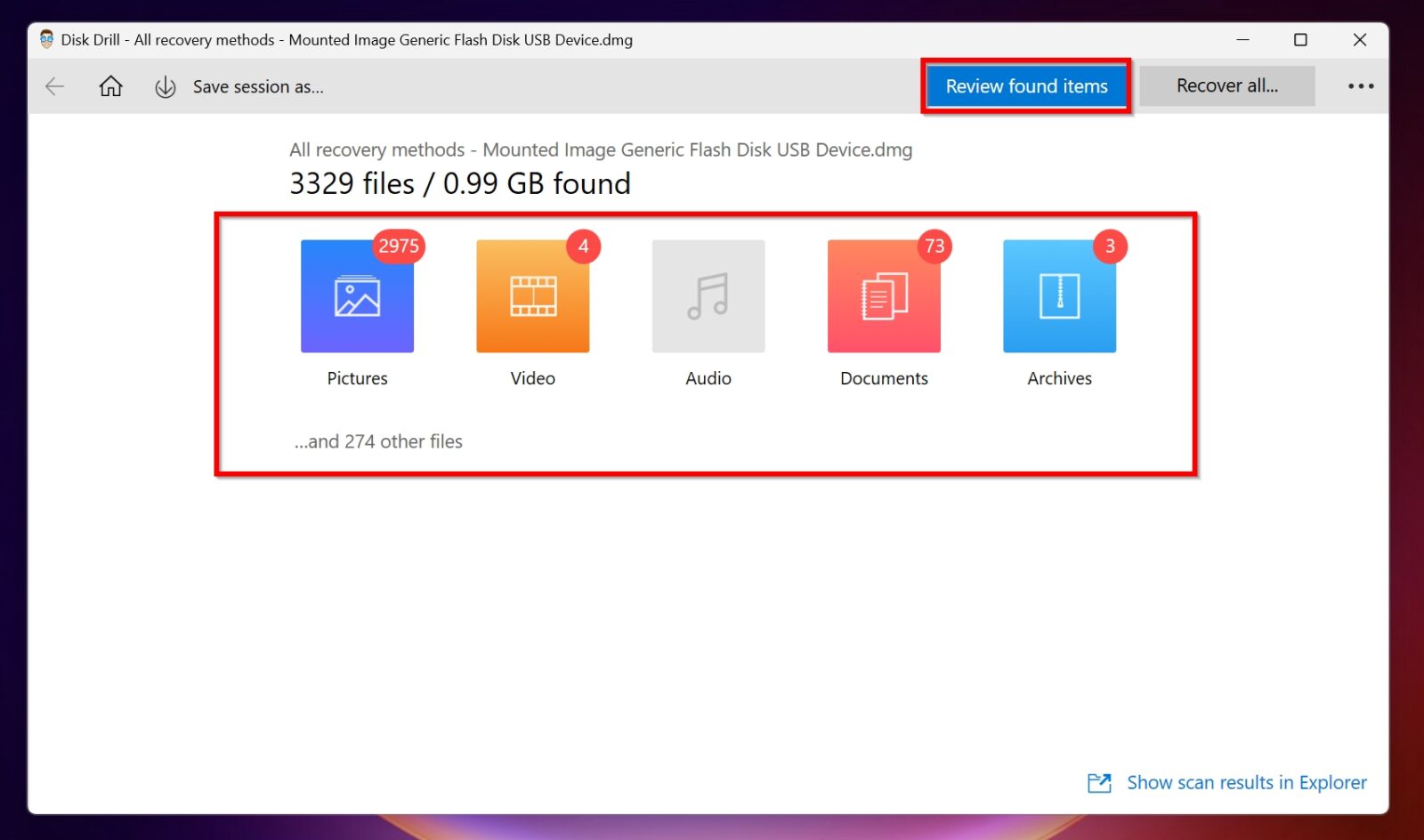Choose Save session as...
This screenshot has width=1424, height=840.
pyautogui.click(x=258, y=87)
